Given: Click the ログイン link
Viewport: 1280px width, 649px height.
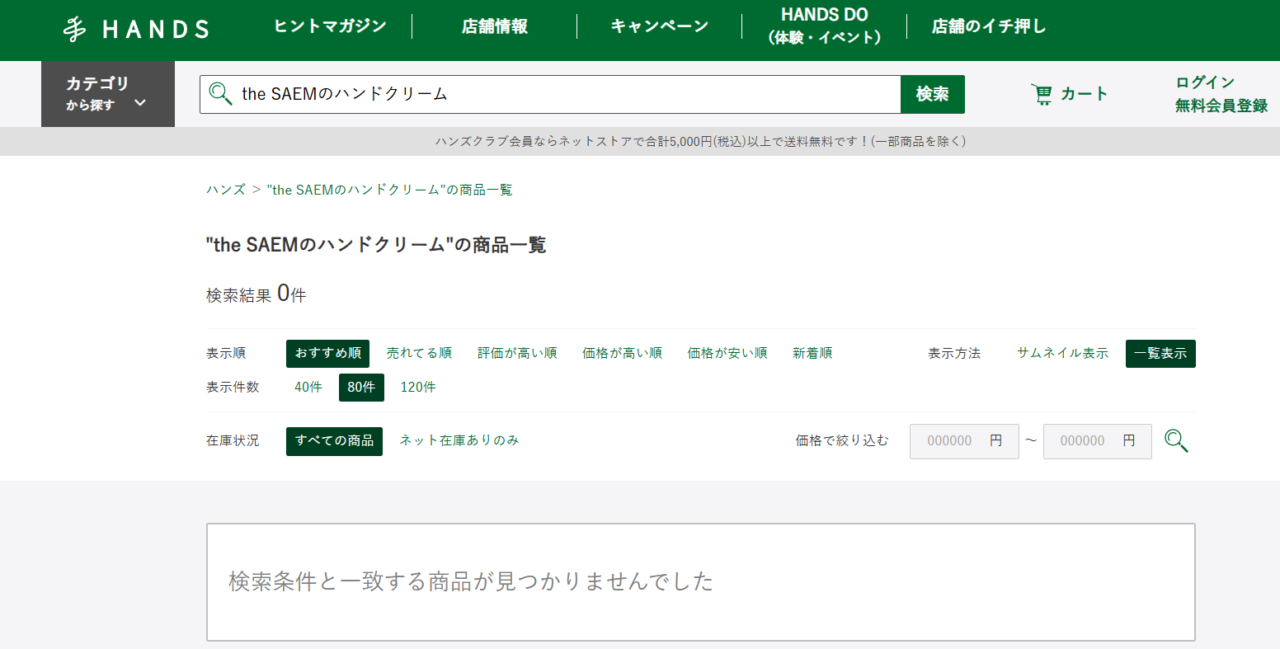Looking at the screenshot, I should coord(1205,82).
